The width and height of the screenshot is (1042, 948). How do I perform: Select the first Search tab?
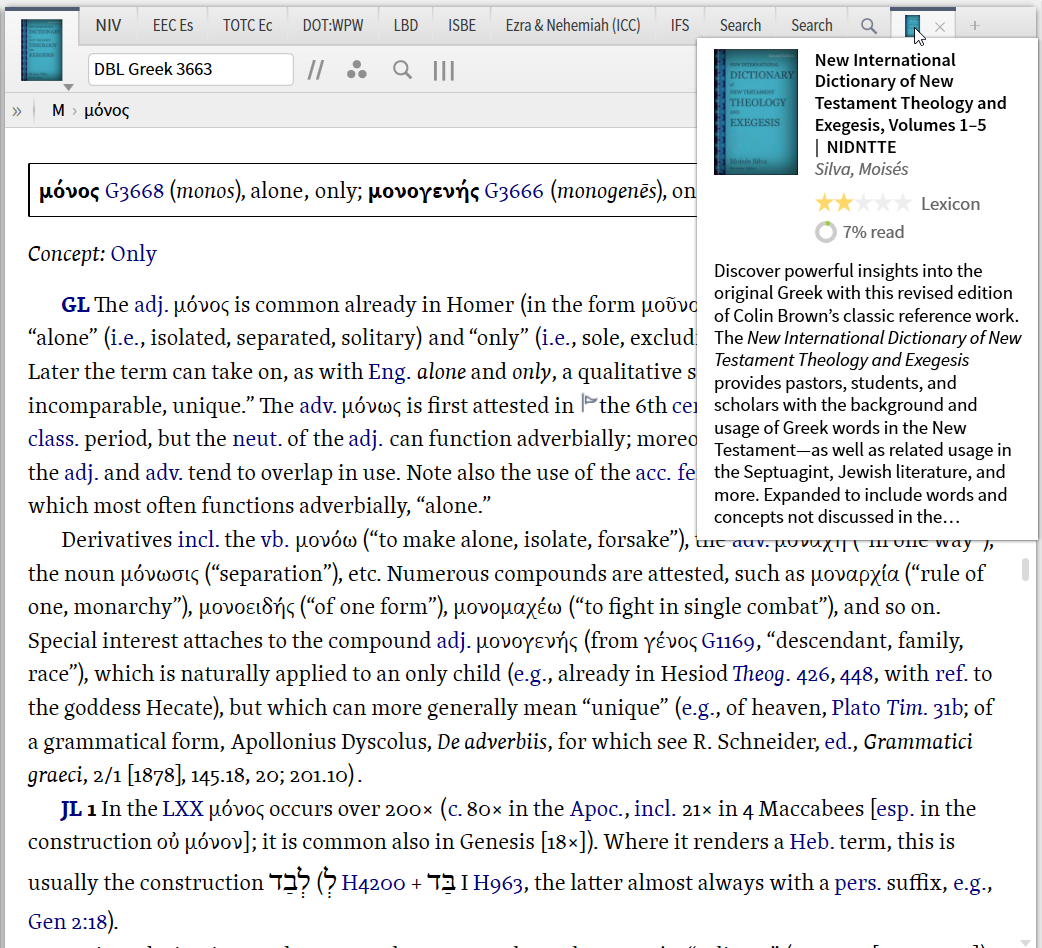pos(740,25)
